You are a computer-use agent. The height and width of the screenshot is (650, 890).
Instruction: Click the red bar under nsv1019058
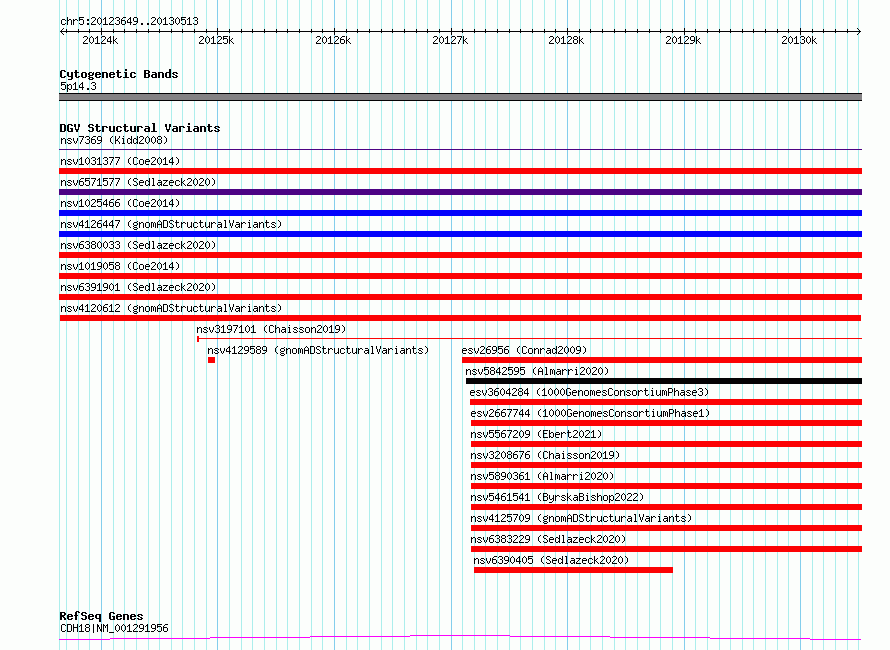pos(460,276)
